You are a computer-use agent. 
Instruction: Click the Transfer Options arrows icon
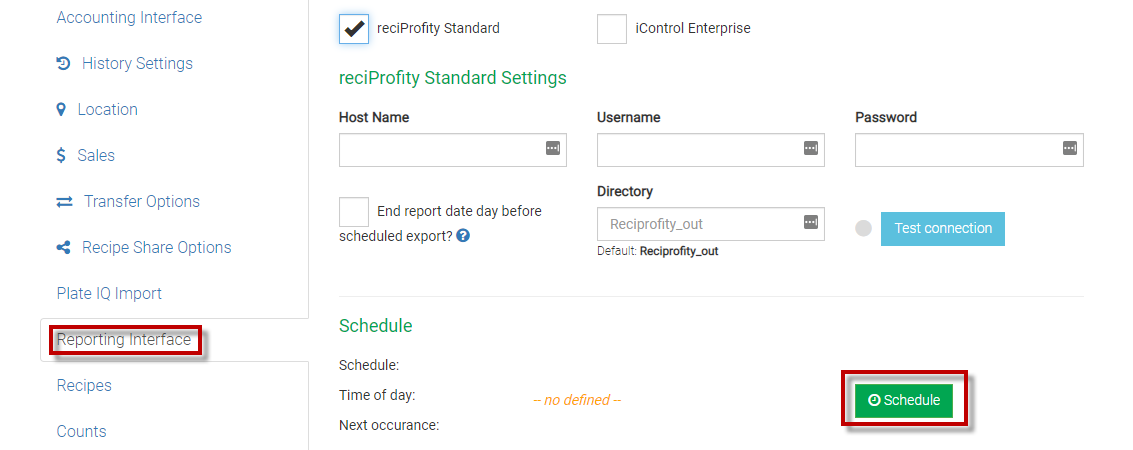coord(64,201)
